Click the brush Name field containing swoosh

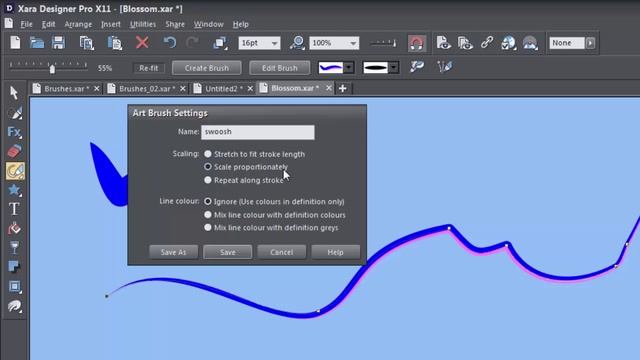258,132
